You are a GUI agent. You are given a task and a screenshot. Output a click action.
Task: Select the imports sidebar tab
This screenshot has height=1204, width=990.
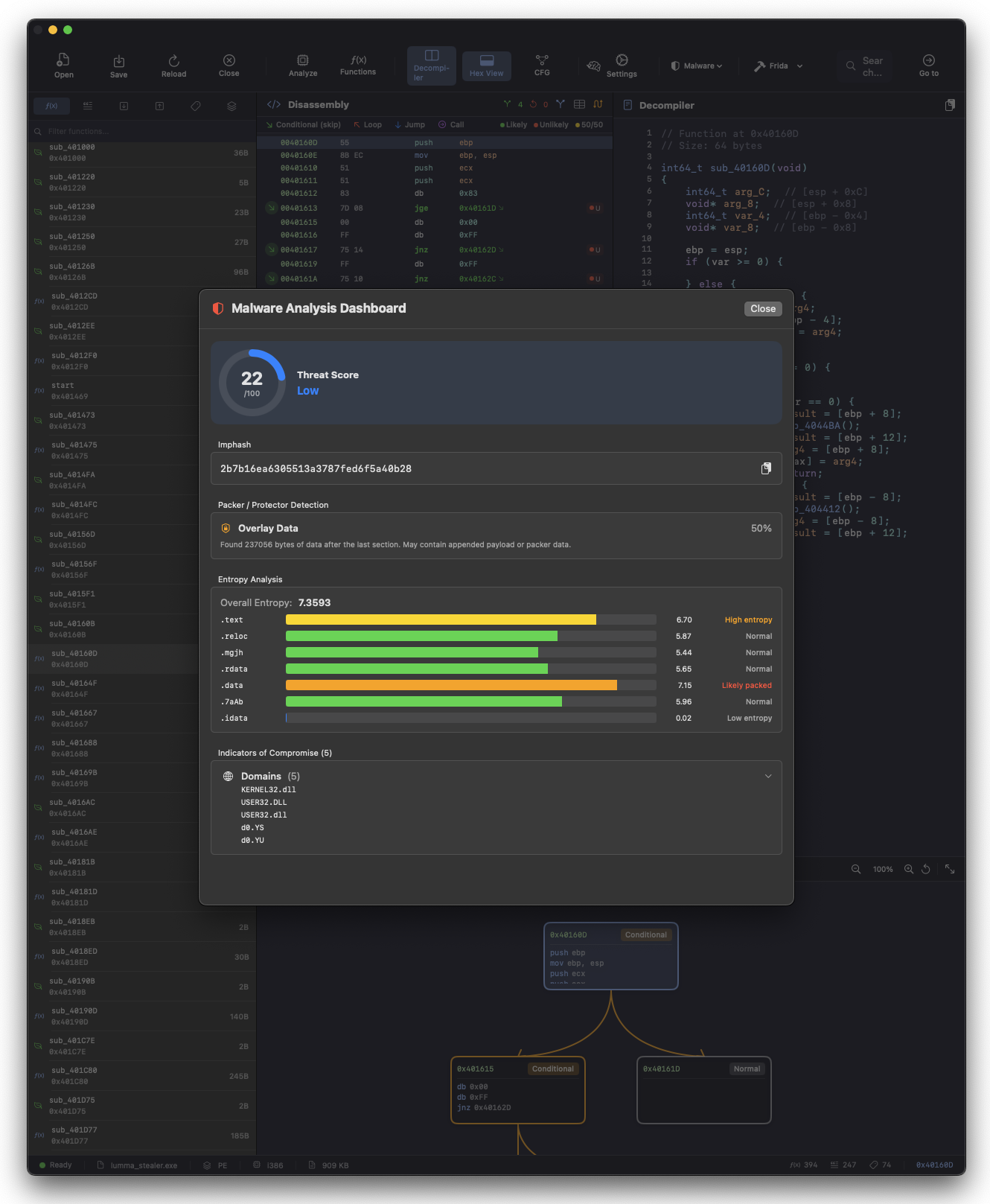(124, 106)
